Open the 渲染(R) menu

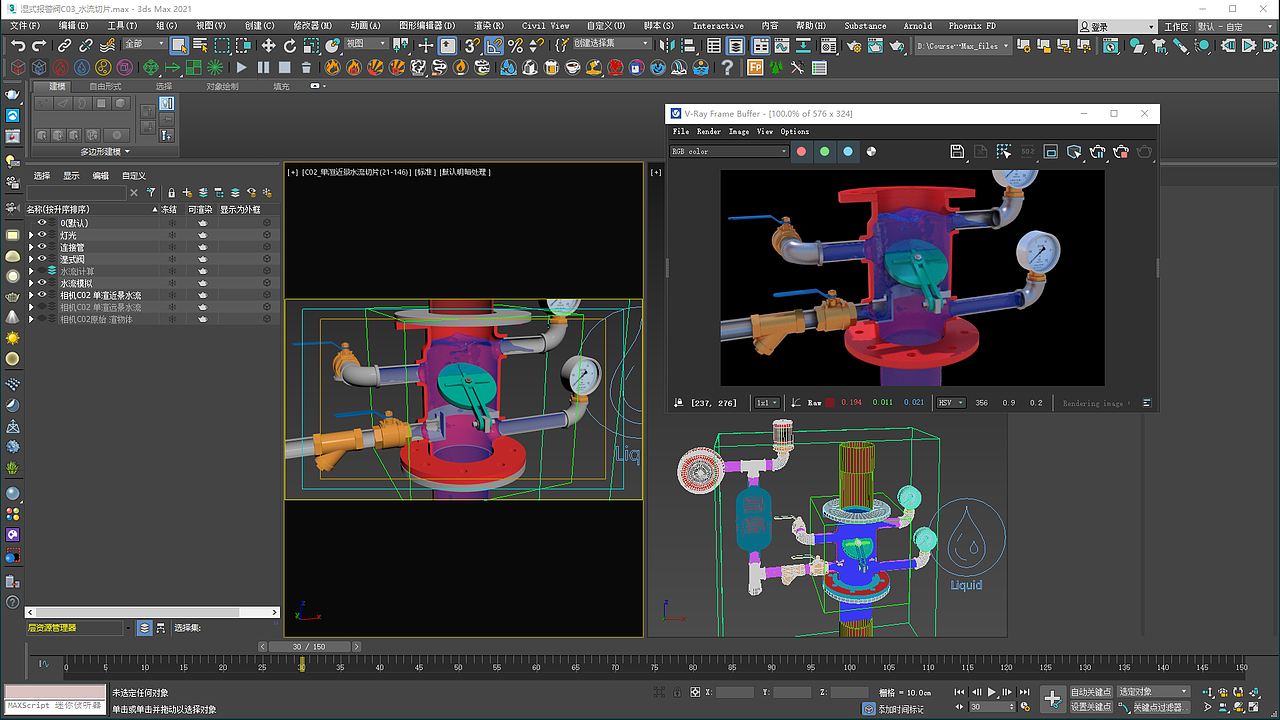[489, 26]
